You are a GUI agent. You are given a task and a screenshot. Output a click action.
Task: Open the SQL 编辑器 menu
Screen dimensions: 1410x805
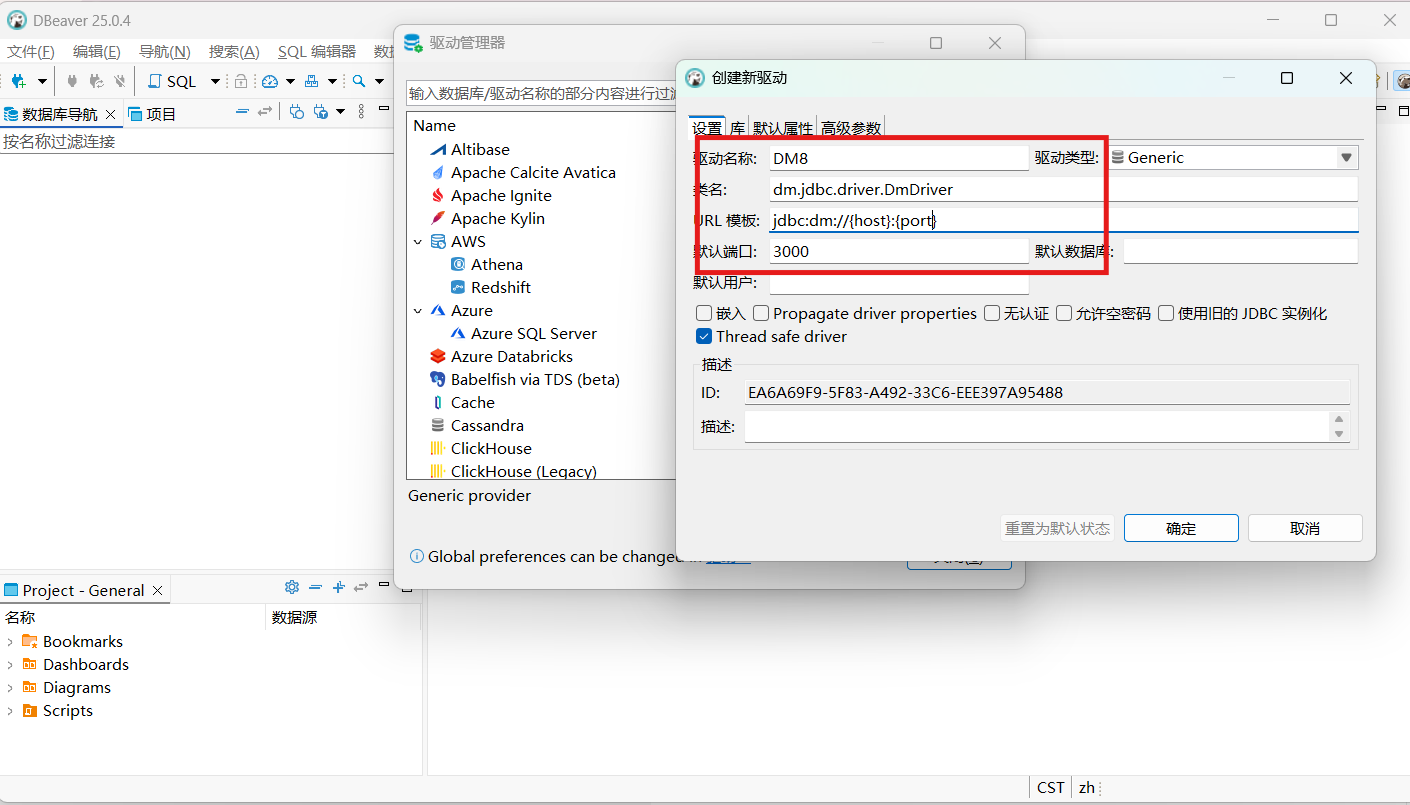[x=317, y=52]
